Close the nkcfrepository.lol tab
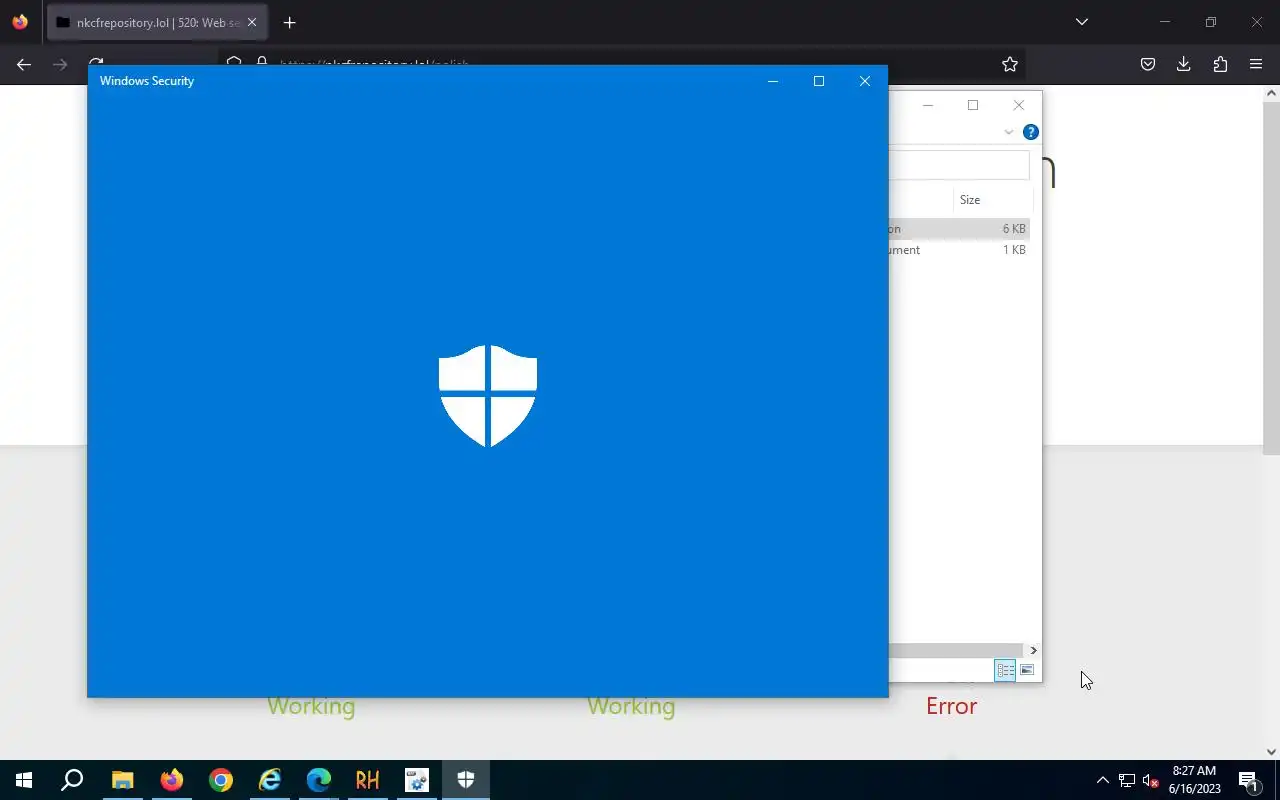Image resolution: width=1280 pixels, height=800 pixels. click(x=252, y=22)
